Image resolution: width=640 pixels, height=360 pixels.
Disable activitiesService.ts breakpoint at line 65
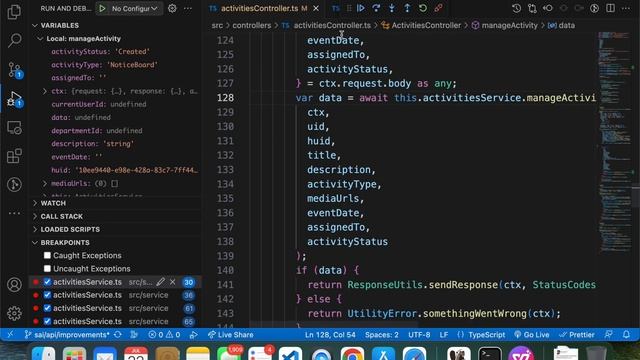click(47, 321)
